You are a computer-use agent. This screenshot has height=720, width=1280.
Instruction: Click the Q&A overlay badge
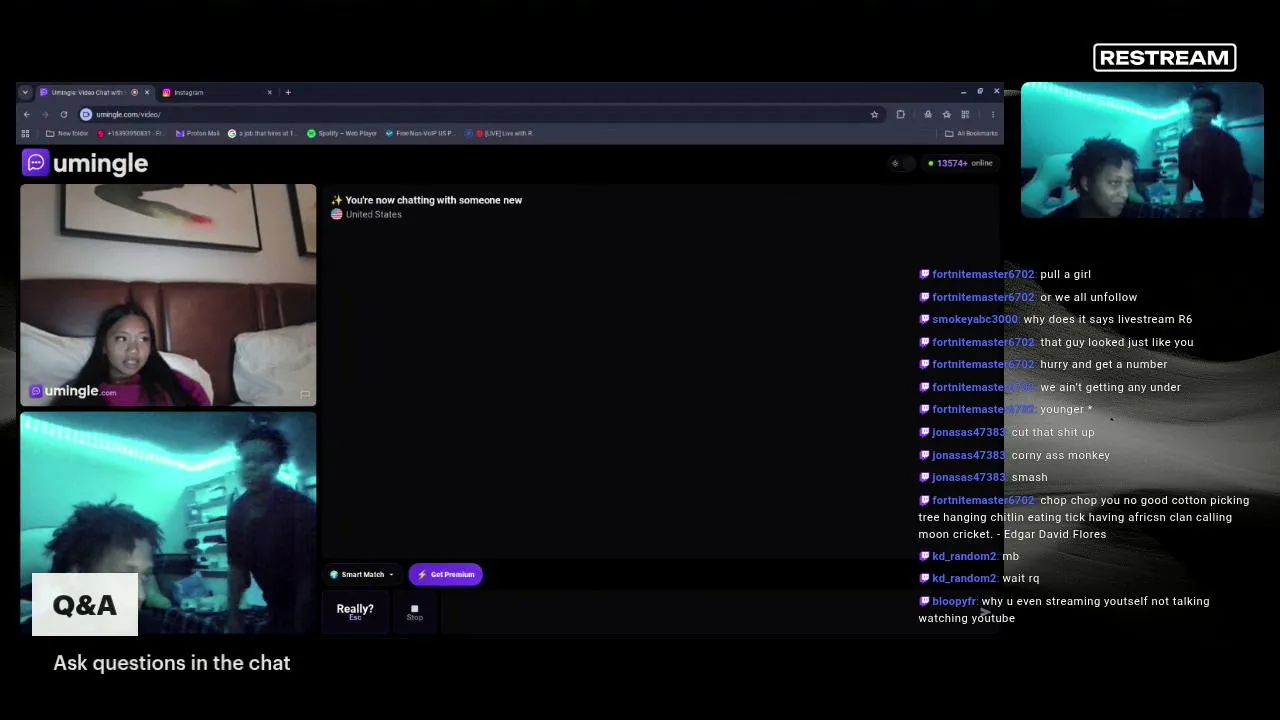pyautogui.click(x=85, y=605)
